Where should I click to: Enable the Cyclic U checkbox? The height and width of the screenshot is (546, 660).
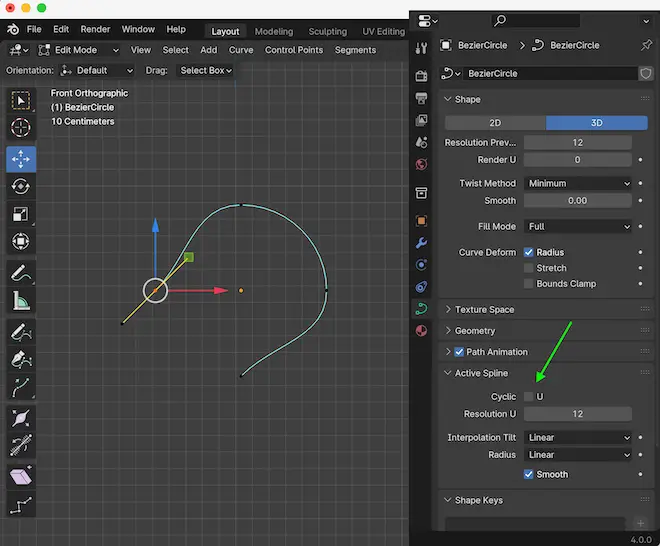pos(529,397)
